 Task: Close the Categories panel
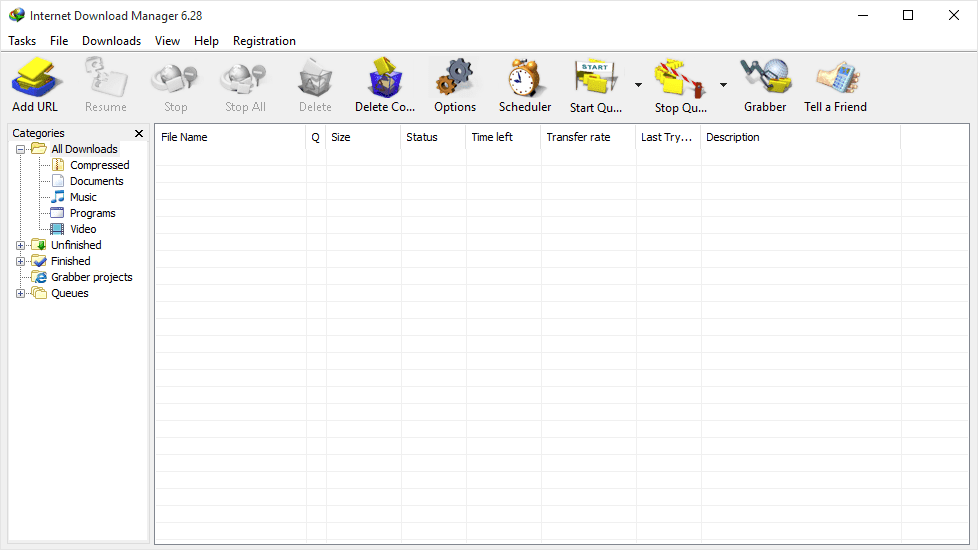139,133
